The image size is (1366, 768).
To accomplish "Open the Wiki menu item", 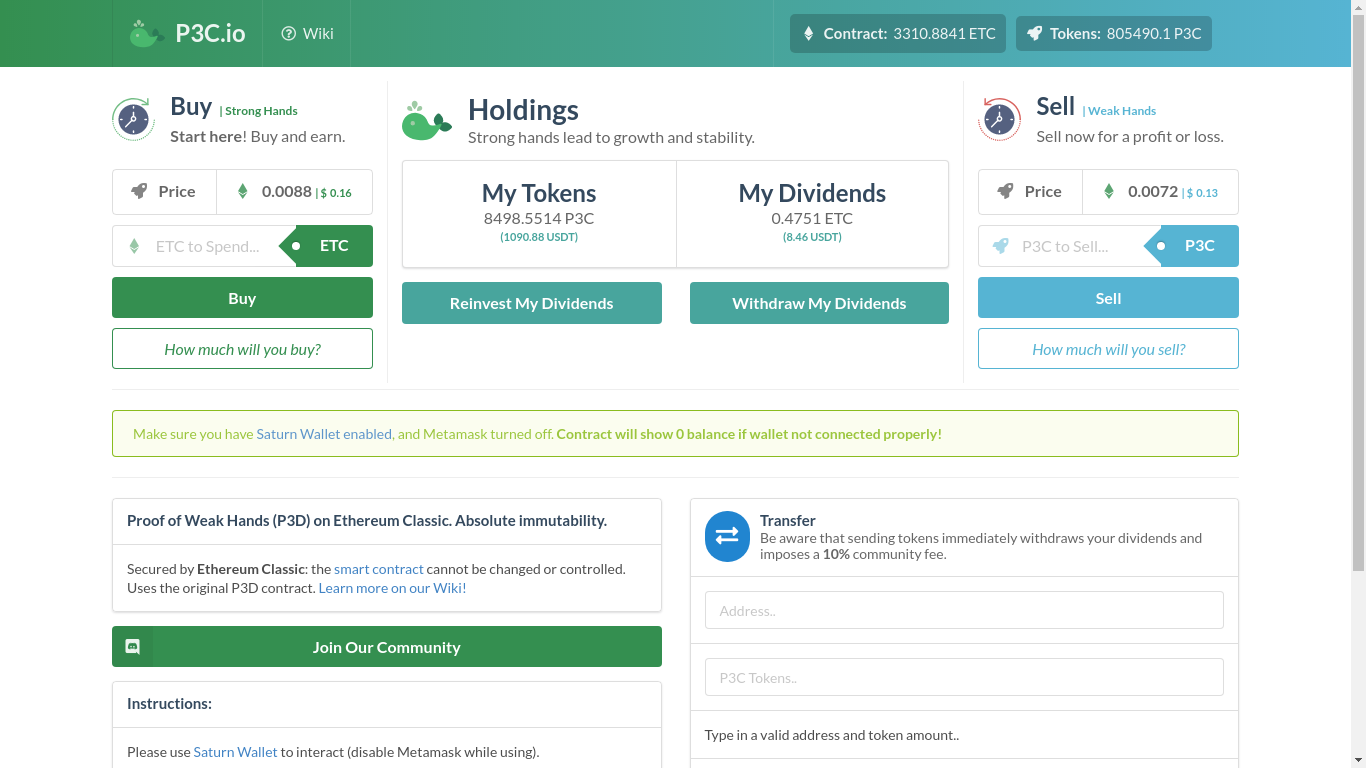I will click(x=307, y=33).
